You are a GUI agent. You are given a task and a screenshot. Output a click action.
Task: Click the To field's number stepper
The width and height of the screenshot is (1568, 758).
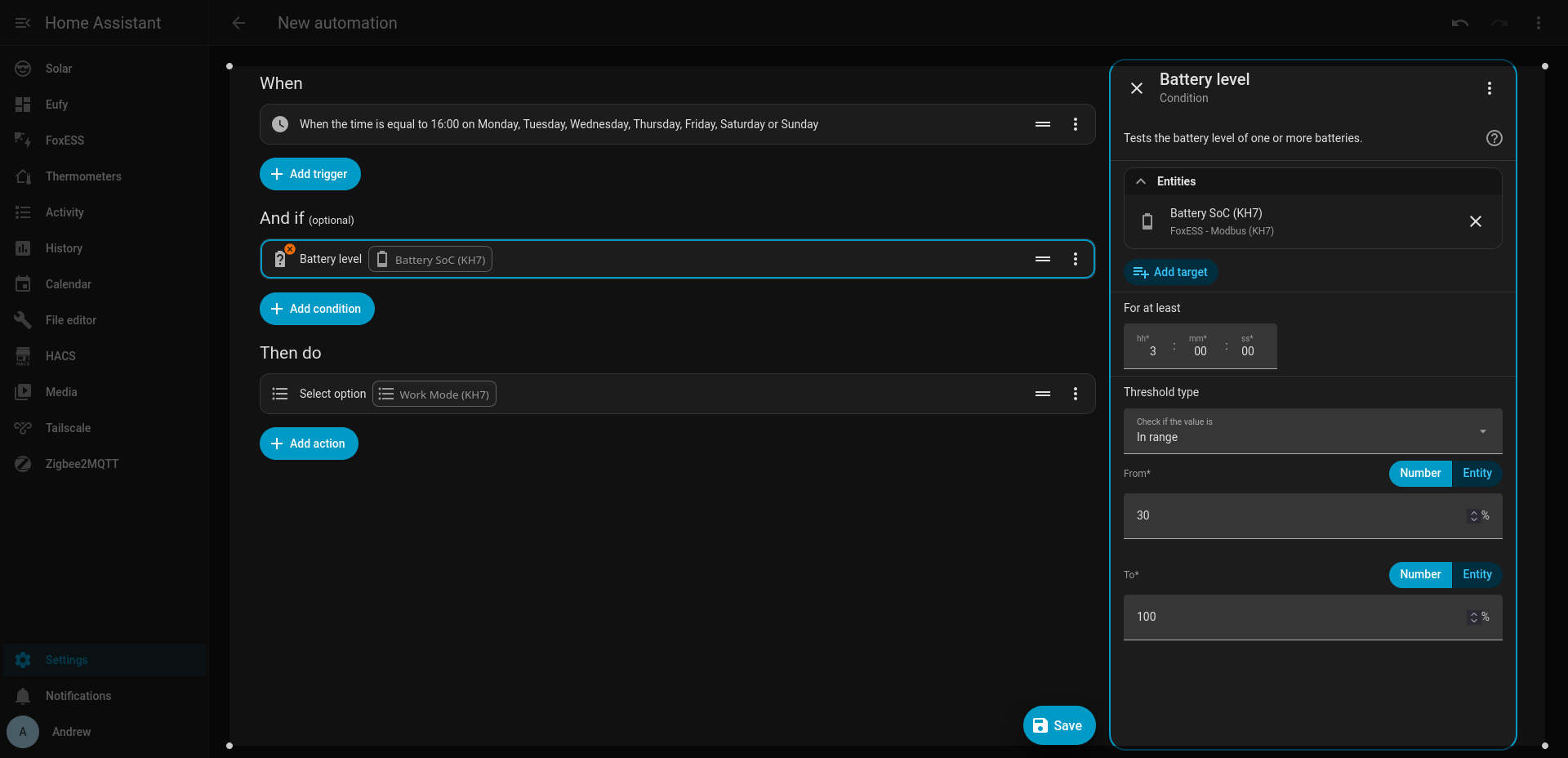pos(1474,618)
